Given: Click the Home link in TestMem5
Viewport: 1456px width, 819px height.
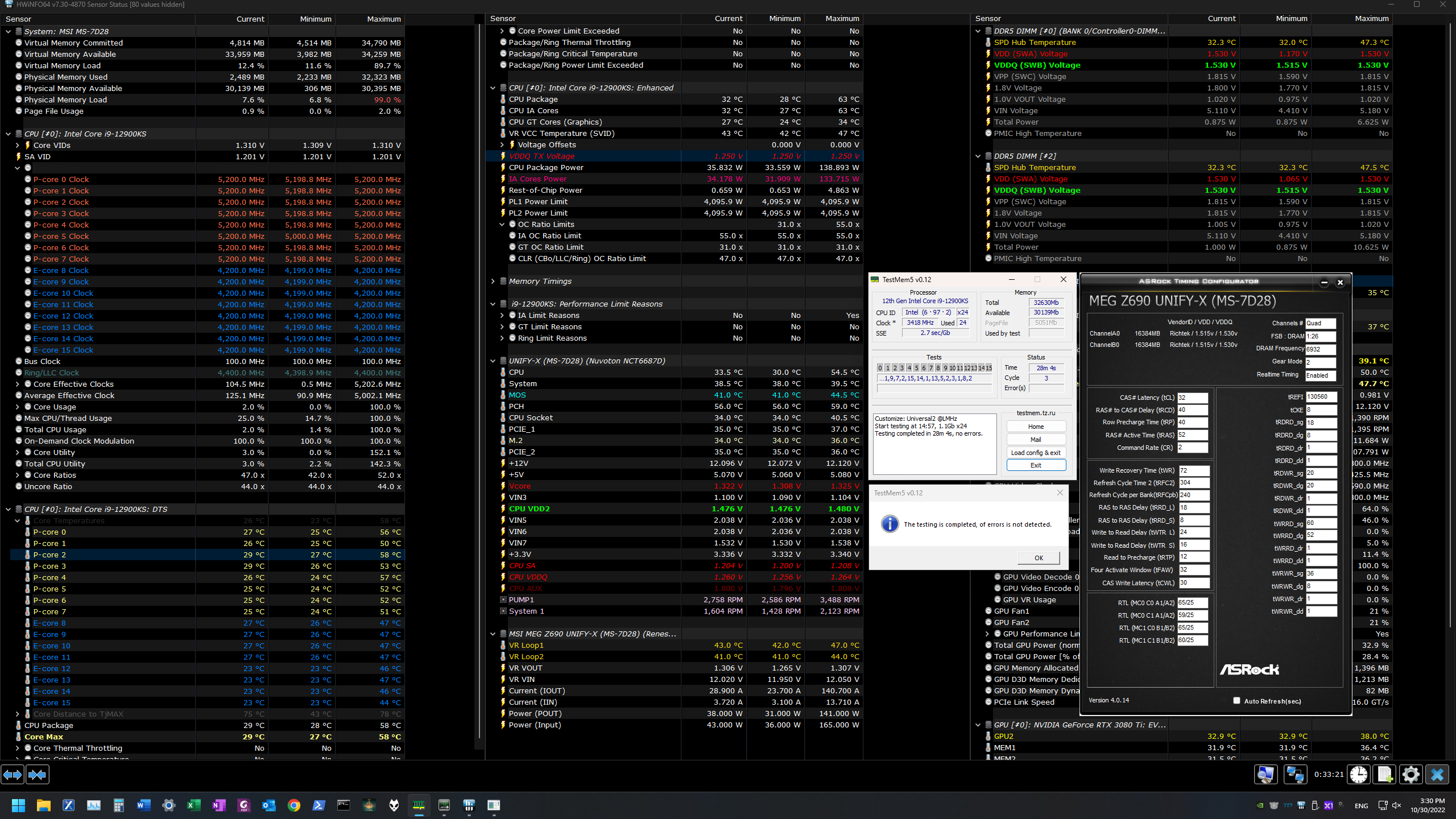Looking at the screenshot, I should (1036, 427).
